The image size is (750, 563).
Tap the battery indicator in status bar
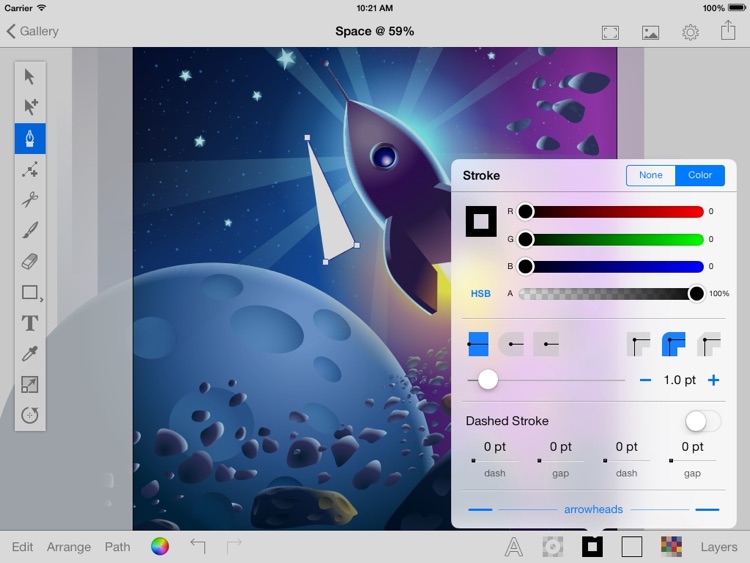(x=737, y=8)
